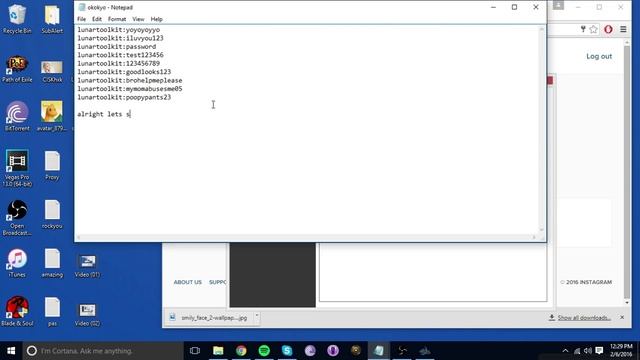The width and height of the screenshot is (640, 360).
Task: Click the line lunartoolkit:yoyoyoyyo
Action: coord(119,29)
